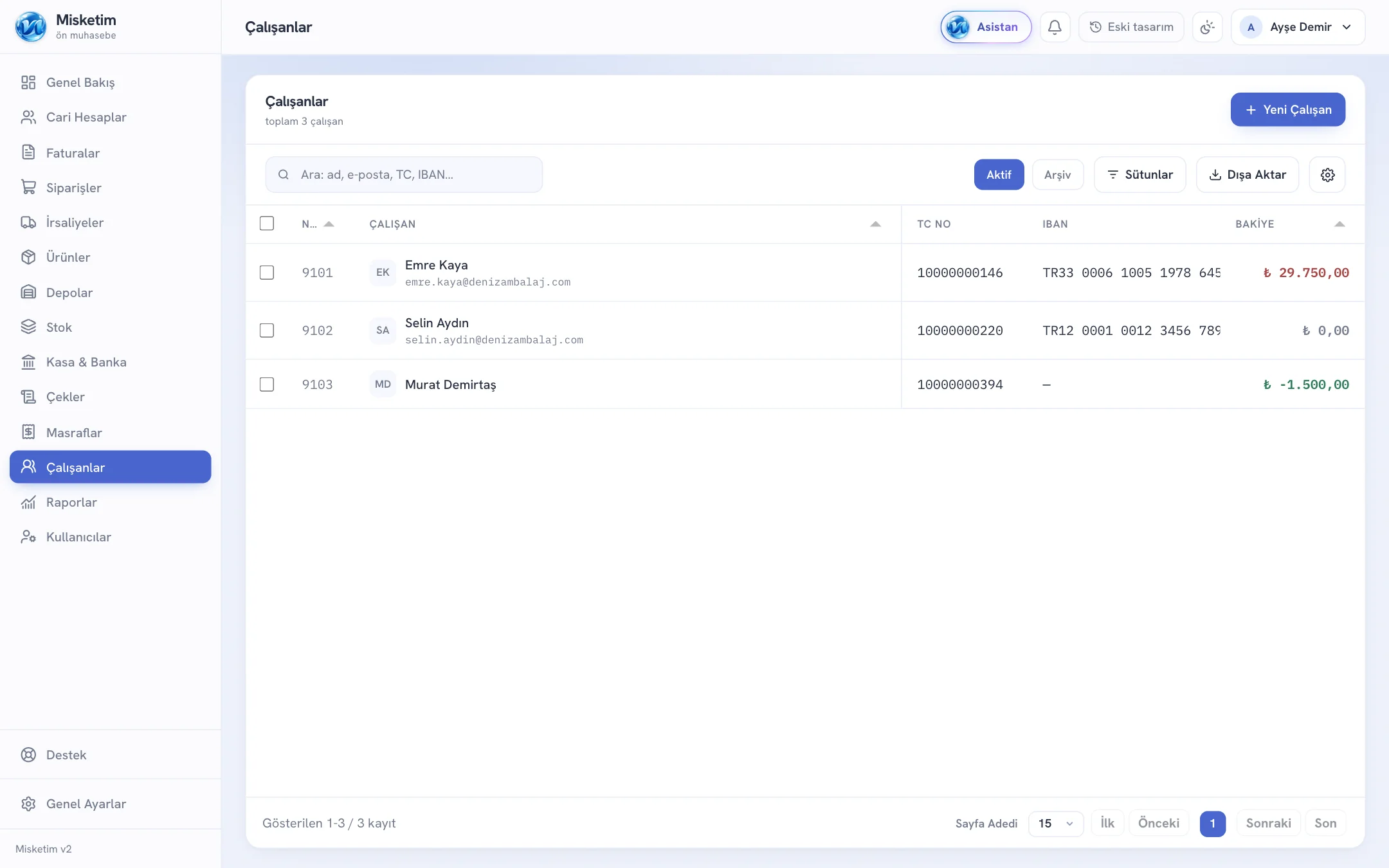Viewport: 1389px width, 868px height.
Task: Open the Çekler receipt icon item
Action: [111, 397]
